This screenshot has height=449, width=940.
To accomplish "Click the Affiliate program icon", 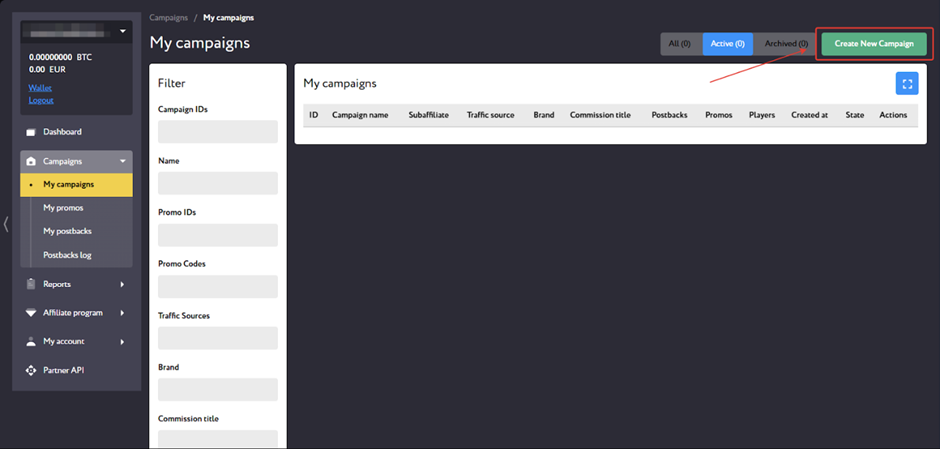I will coord(31,313).
